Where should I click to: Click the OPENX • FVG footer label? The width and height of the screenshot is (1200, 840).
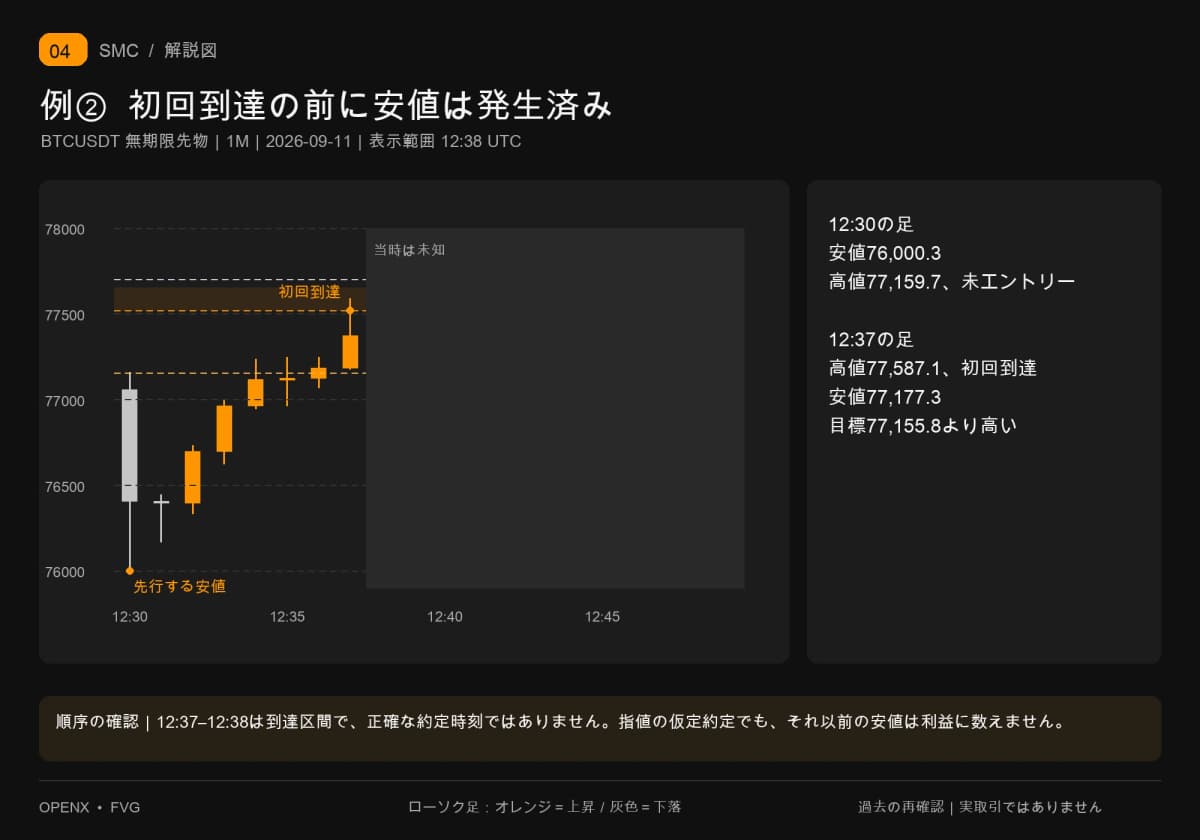(89, 807)
